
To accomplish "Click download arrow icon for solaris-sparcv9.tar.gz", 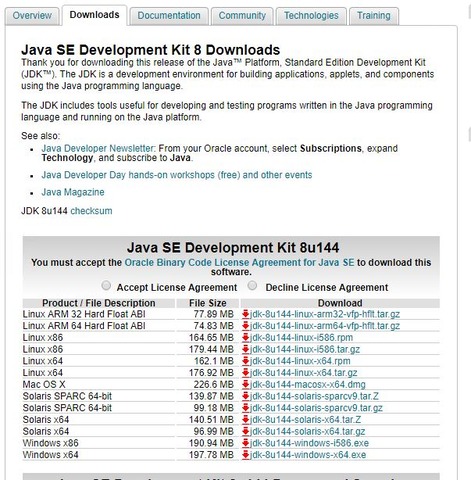I will pos(246,408).
